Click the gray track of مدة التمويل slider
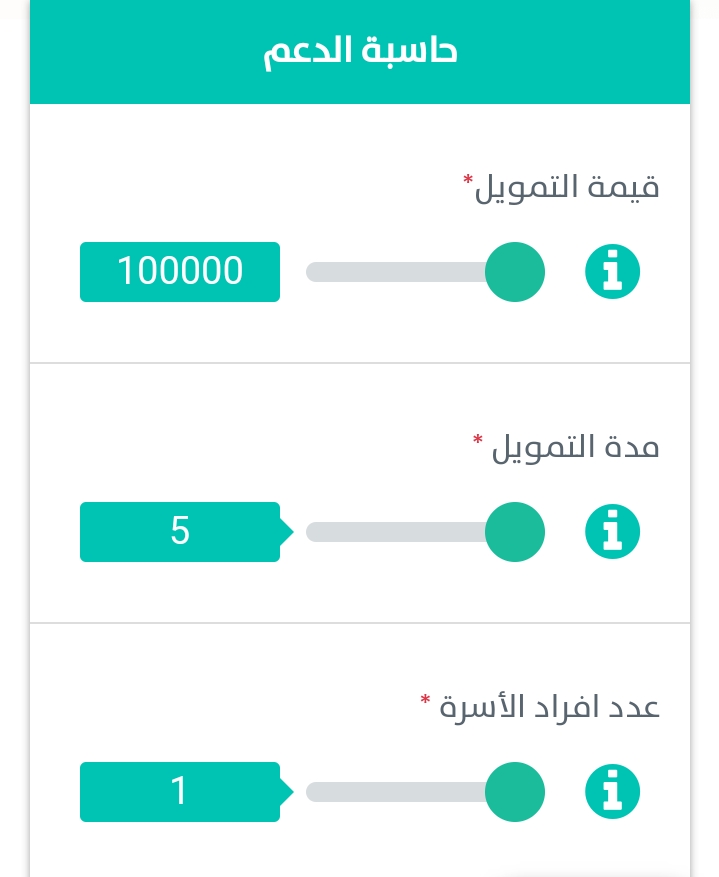The image size is (719, 877). point(395,531)
